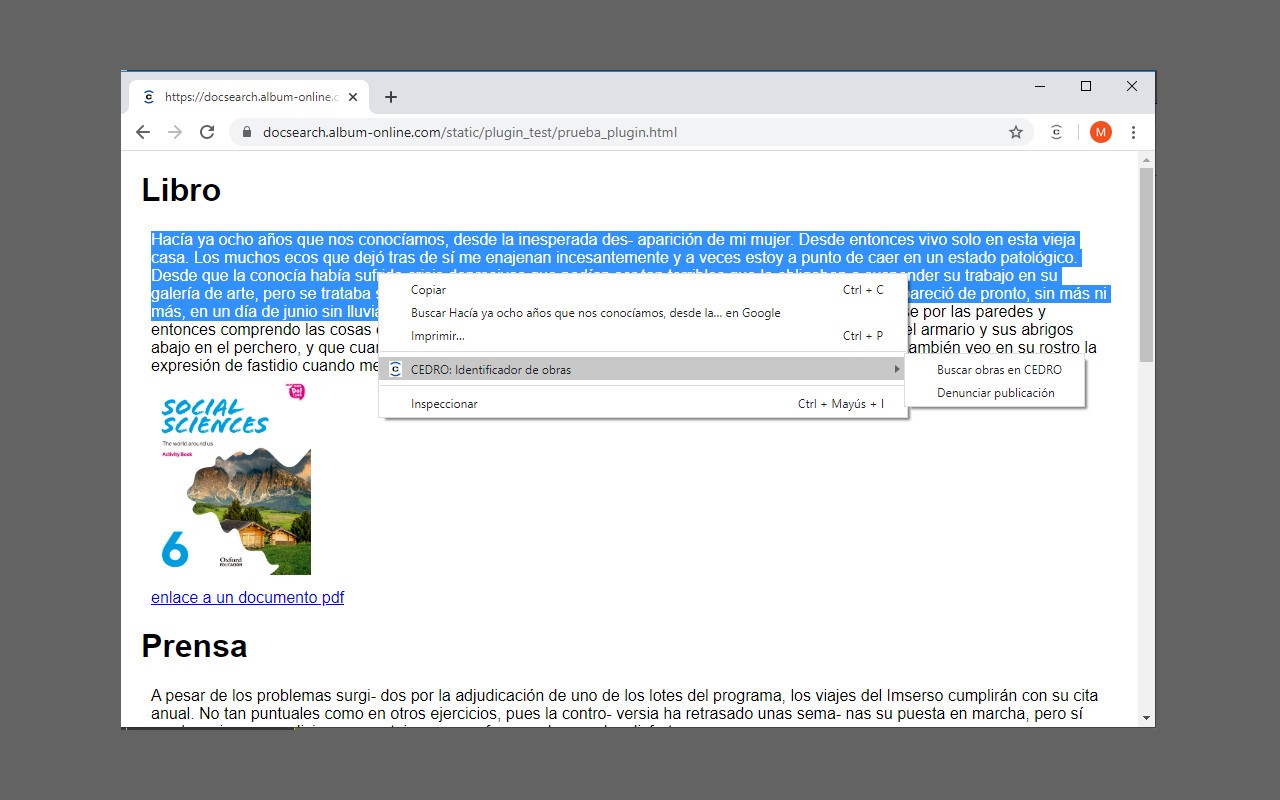This screenshot has width=1280, height=800.
Task: Click the forward navigation arrow
Action: 175,132
